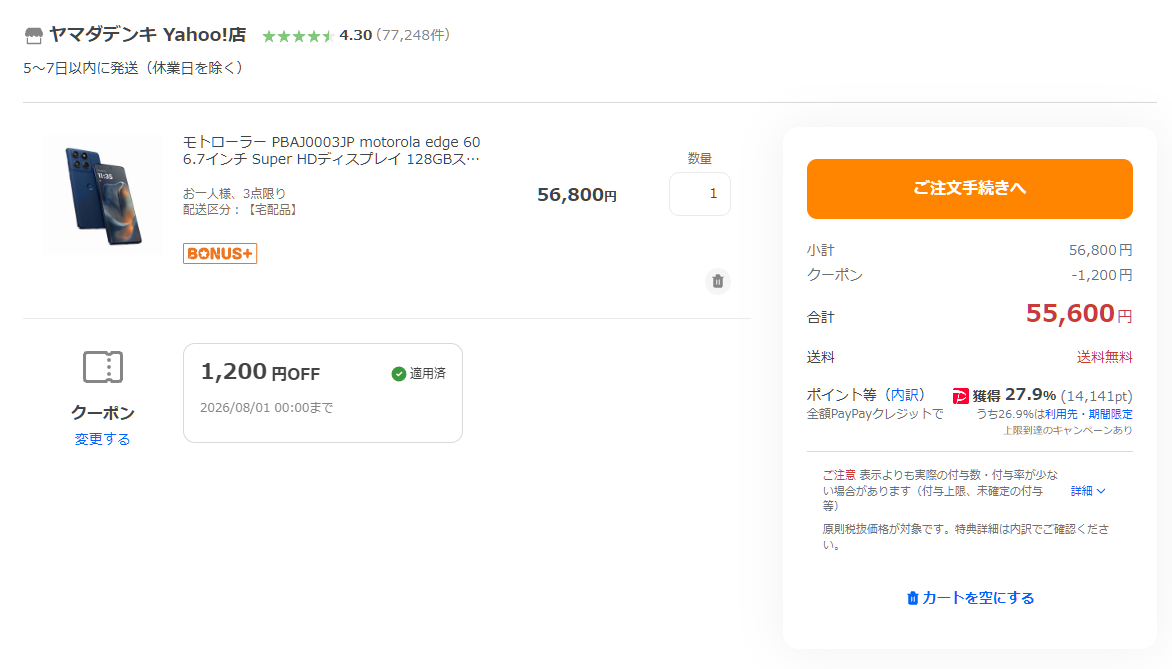Open the ヤマダデンキ Yahoo!店 store link
This screenshot has height=669, width=1172.
(147, 34)
